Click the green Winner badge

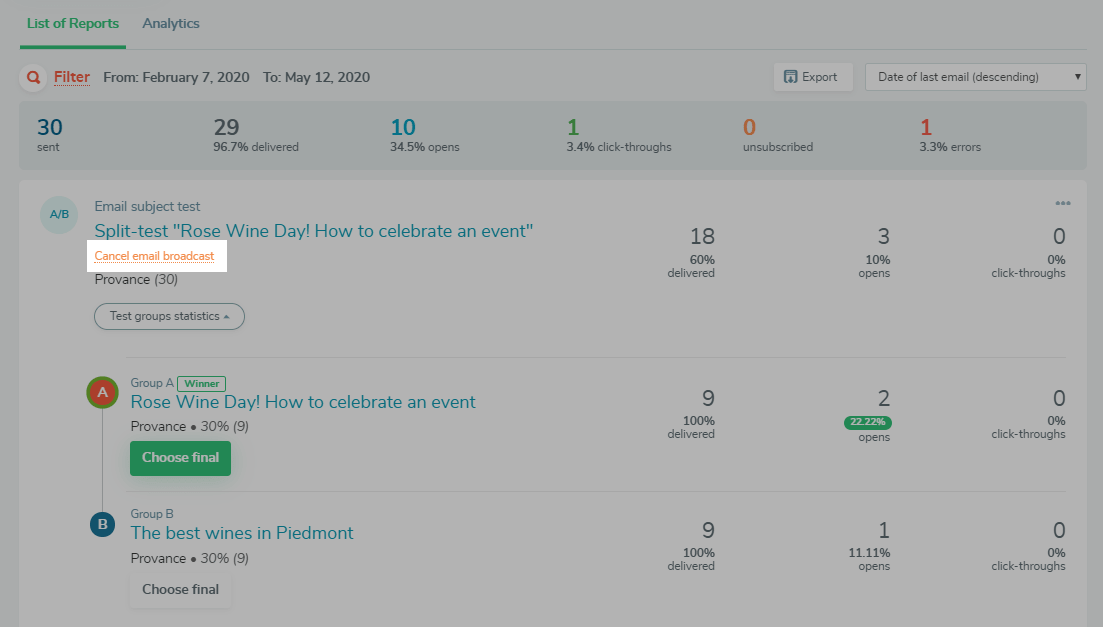click(201, 383)
